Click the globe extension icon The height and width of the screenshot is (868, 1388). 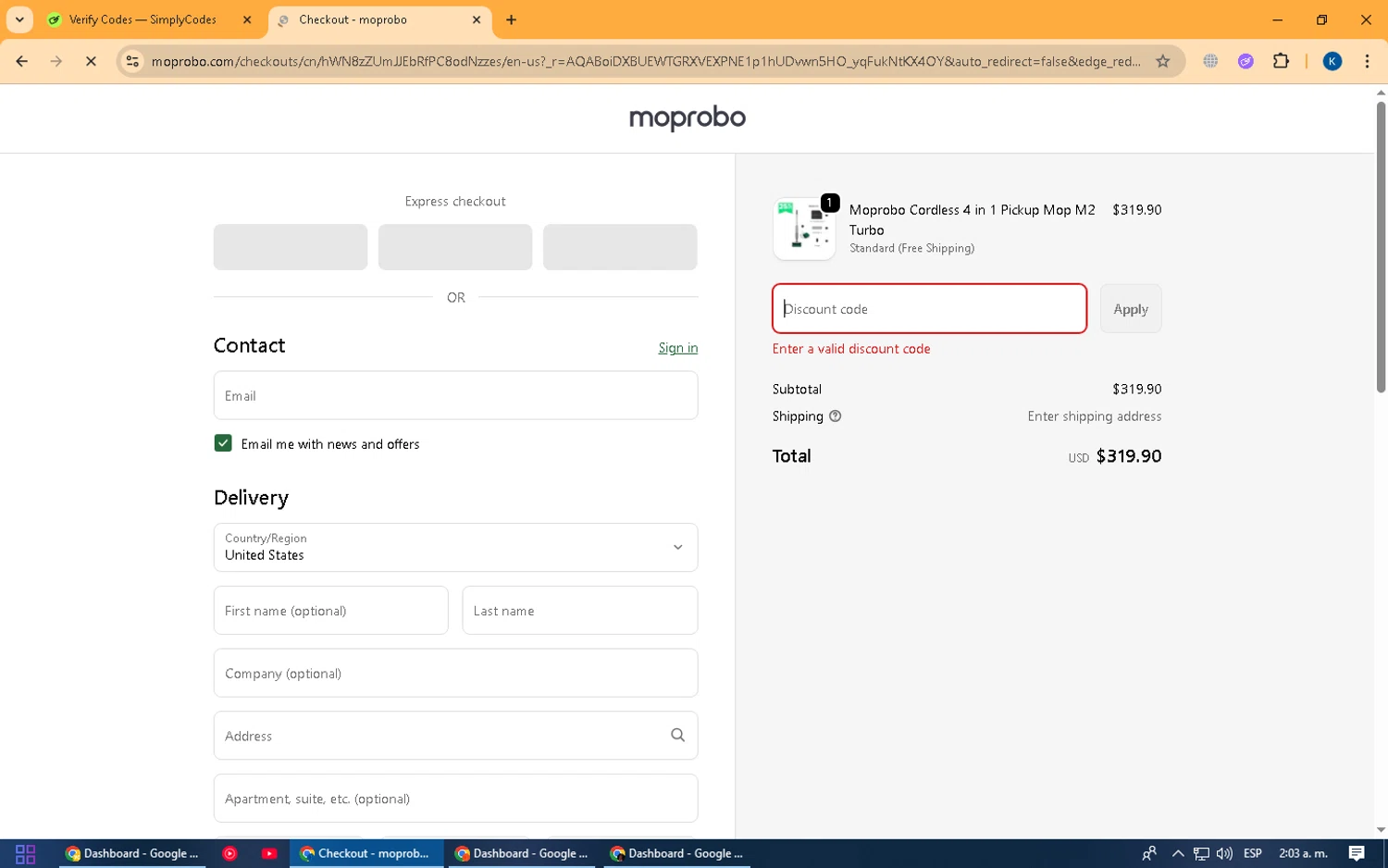[x=1210, y=61]
